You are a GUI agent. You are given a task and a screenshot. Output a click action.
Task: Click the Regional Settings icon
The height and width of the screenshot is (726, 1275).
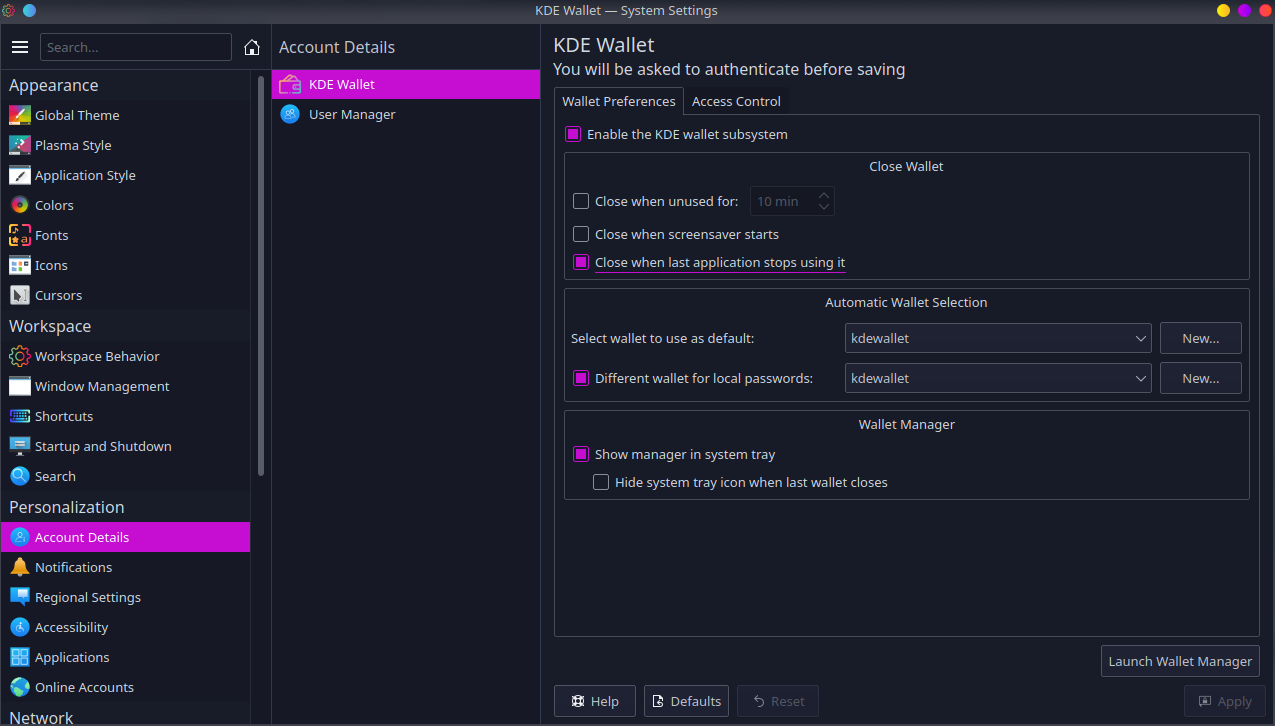click(x=20, y=597)
